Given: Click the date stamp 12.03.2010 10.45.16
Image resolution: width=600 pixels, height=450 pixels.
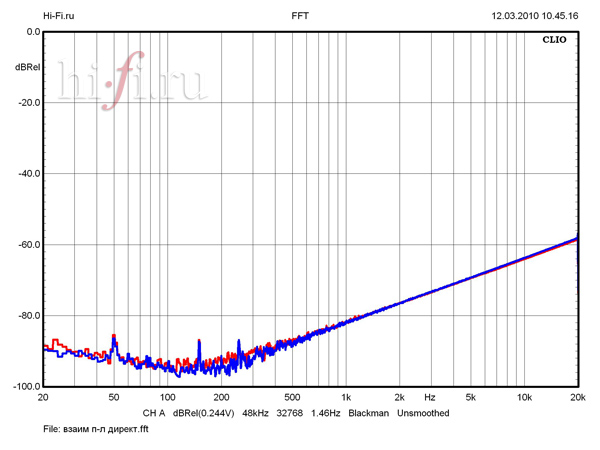Looking at the screenshot, I should (x=535, y=16).
